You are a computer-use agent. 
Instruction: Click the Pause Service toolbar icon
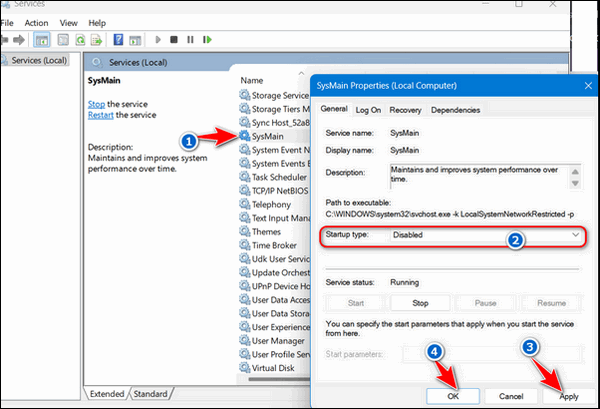coord(190,39)
